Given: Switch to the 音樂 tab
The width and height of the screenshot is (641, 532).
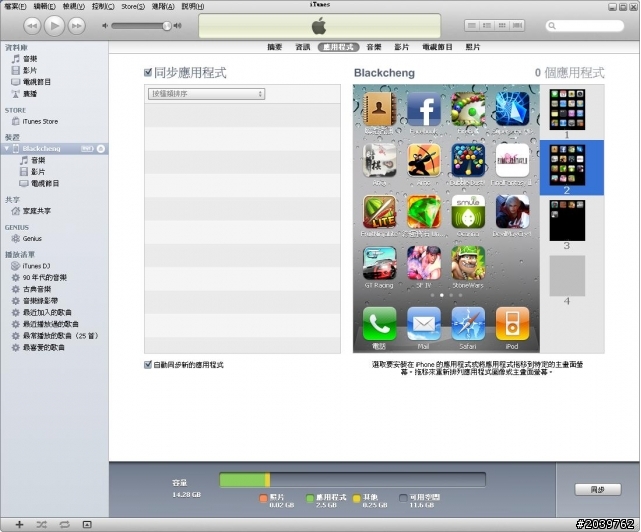Looking at the screenshot, I should (374, 47).
